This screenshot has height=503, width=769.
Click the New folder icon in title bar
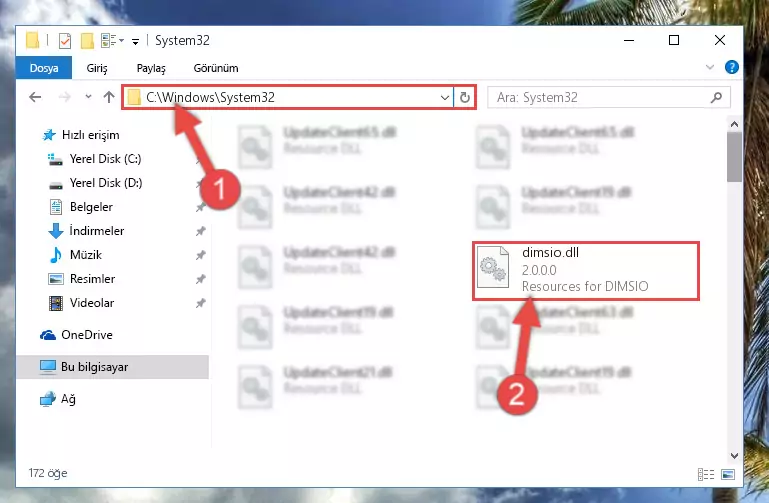[87, 41]
